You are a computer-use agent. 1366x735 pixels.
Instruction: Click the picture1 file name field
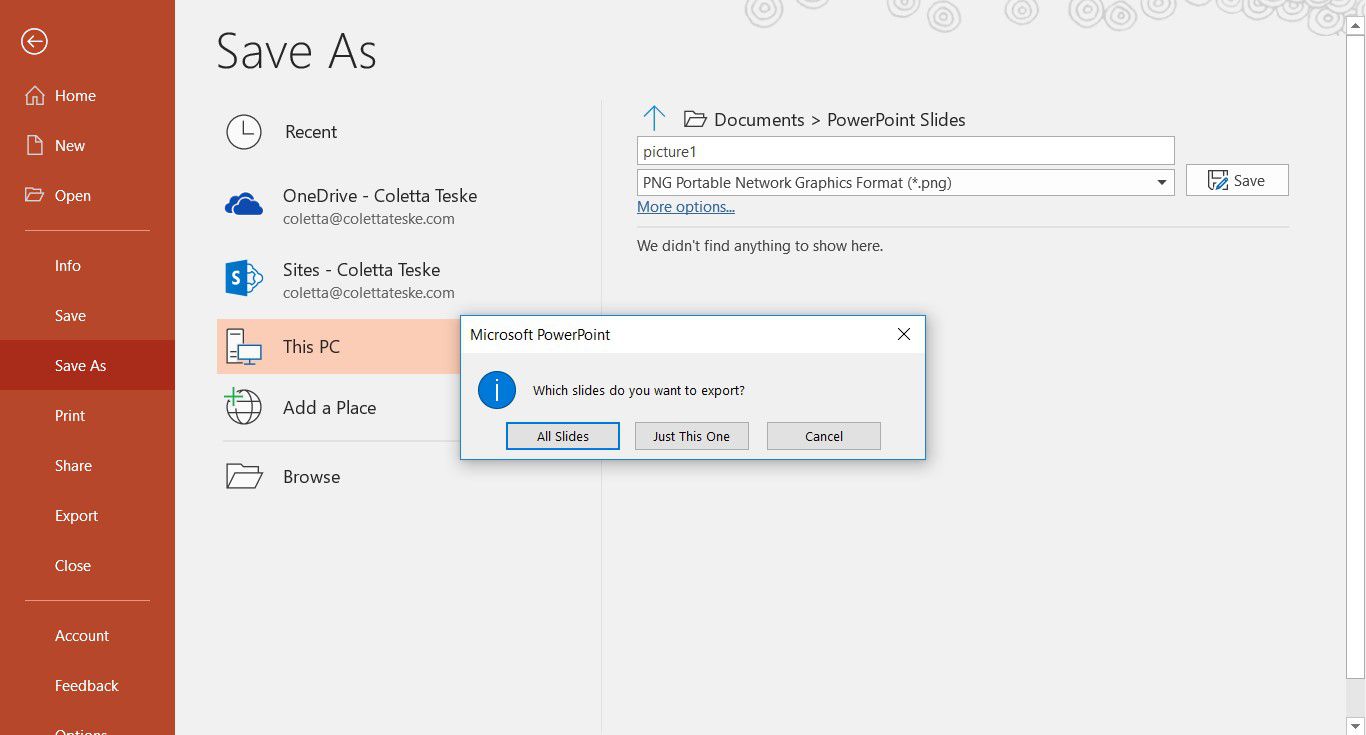click(906, 151)
